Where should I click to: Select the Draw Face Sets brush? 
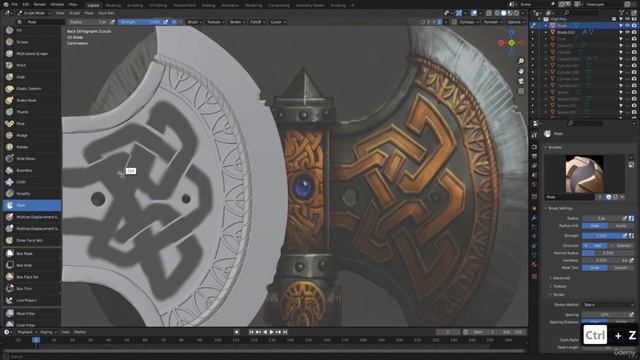pyautogui.click(x=32, y=240)
